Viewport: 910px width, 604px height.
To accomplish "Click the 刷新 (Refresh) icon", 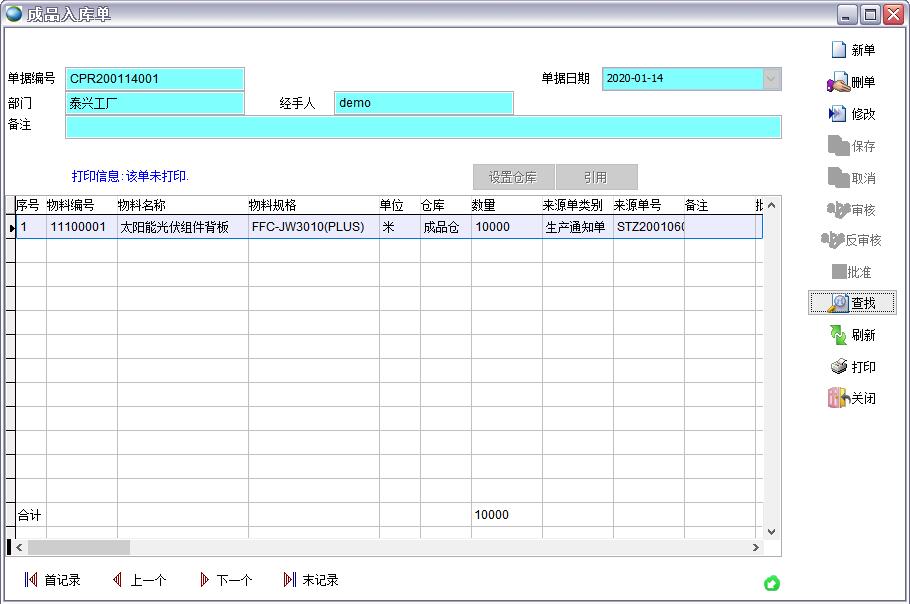I will (838, 335).
